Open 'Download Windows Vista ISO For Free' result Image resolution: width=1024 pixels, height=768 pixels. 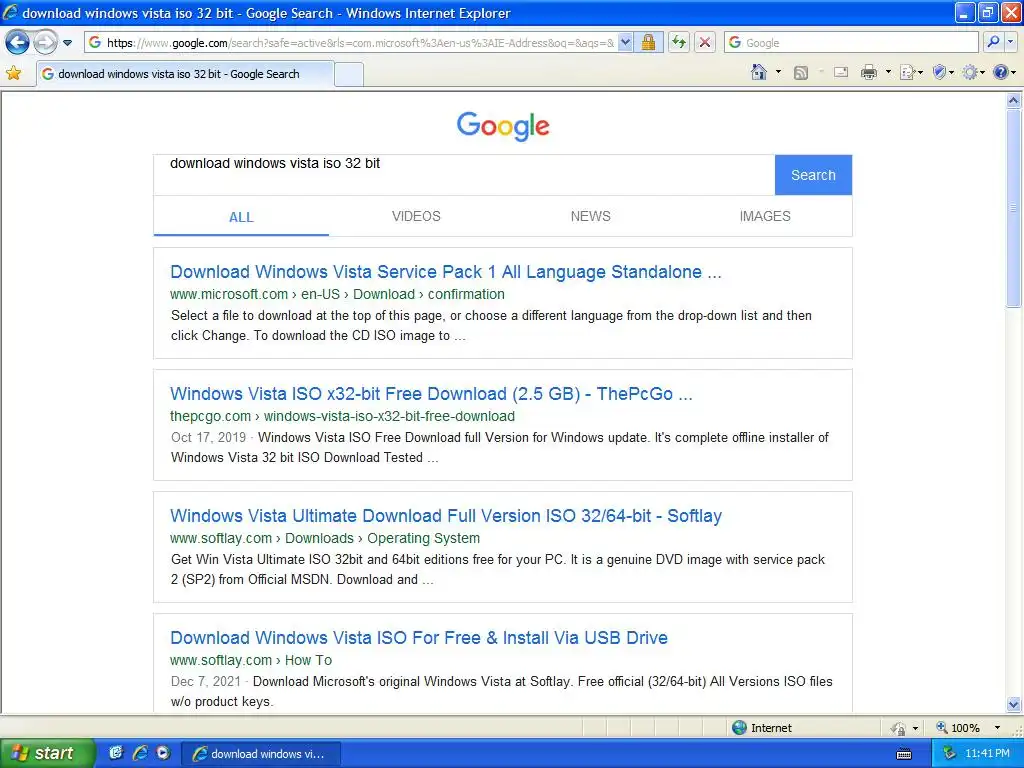419,638
